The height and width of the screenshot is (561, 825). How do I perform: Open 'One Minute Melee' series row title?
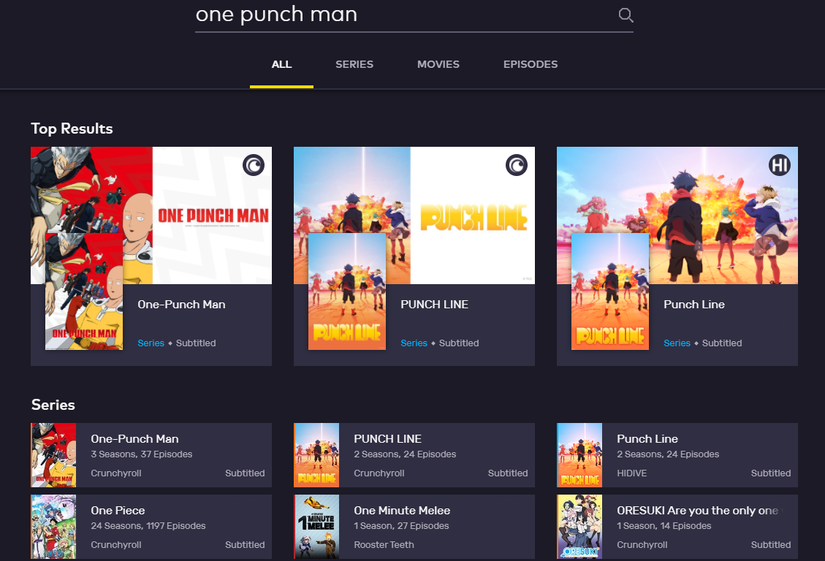point(402,510)
